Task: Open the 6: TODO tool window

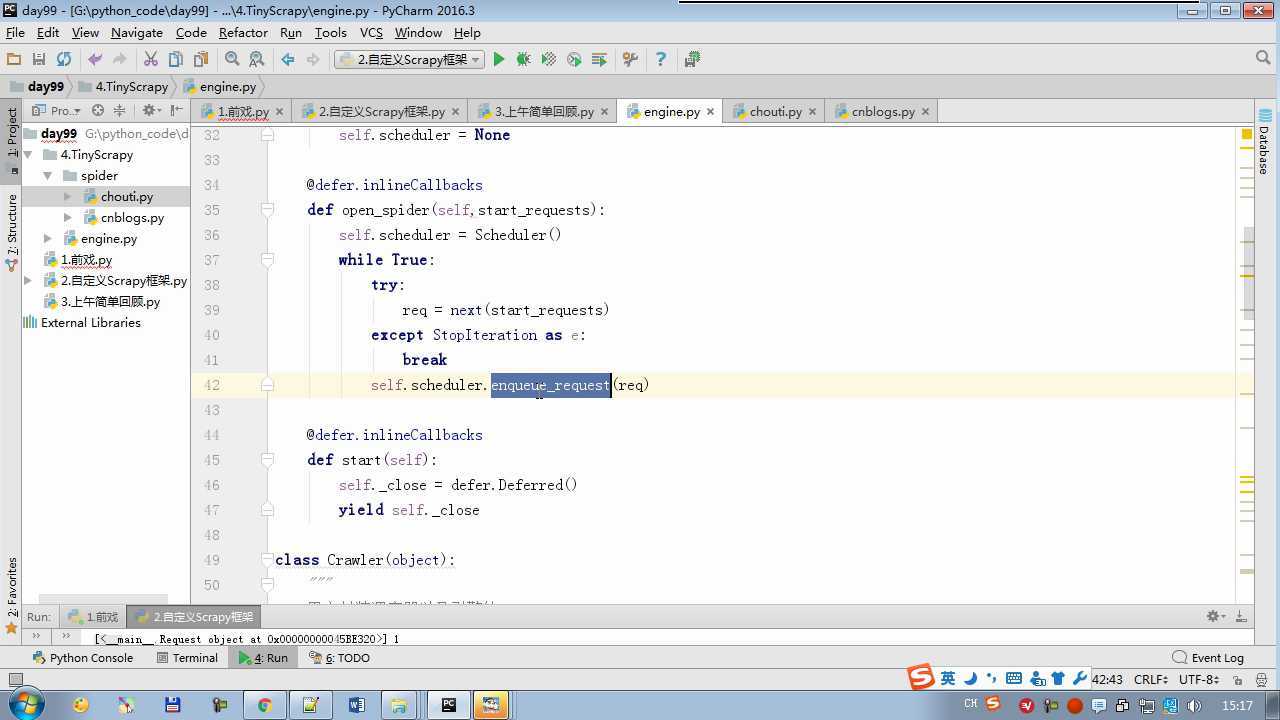Action: point(339,658)
